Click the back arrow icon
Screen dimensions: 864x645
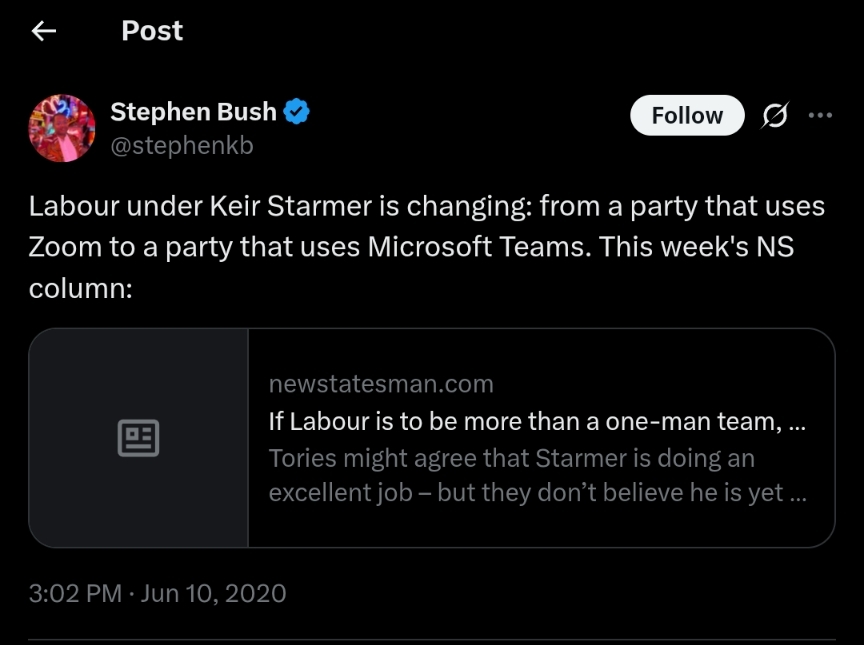tap(43, 31)
